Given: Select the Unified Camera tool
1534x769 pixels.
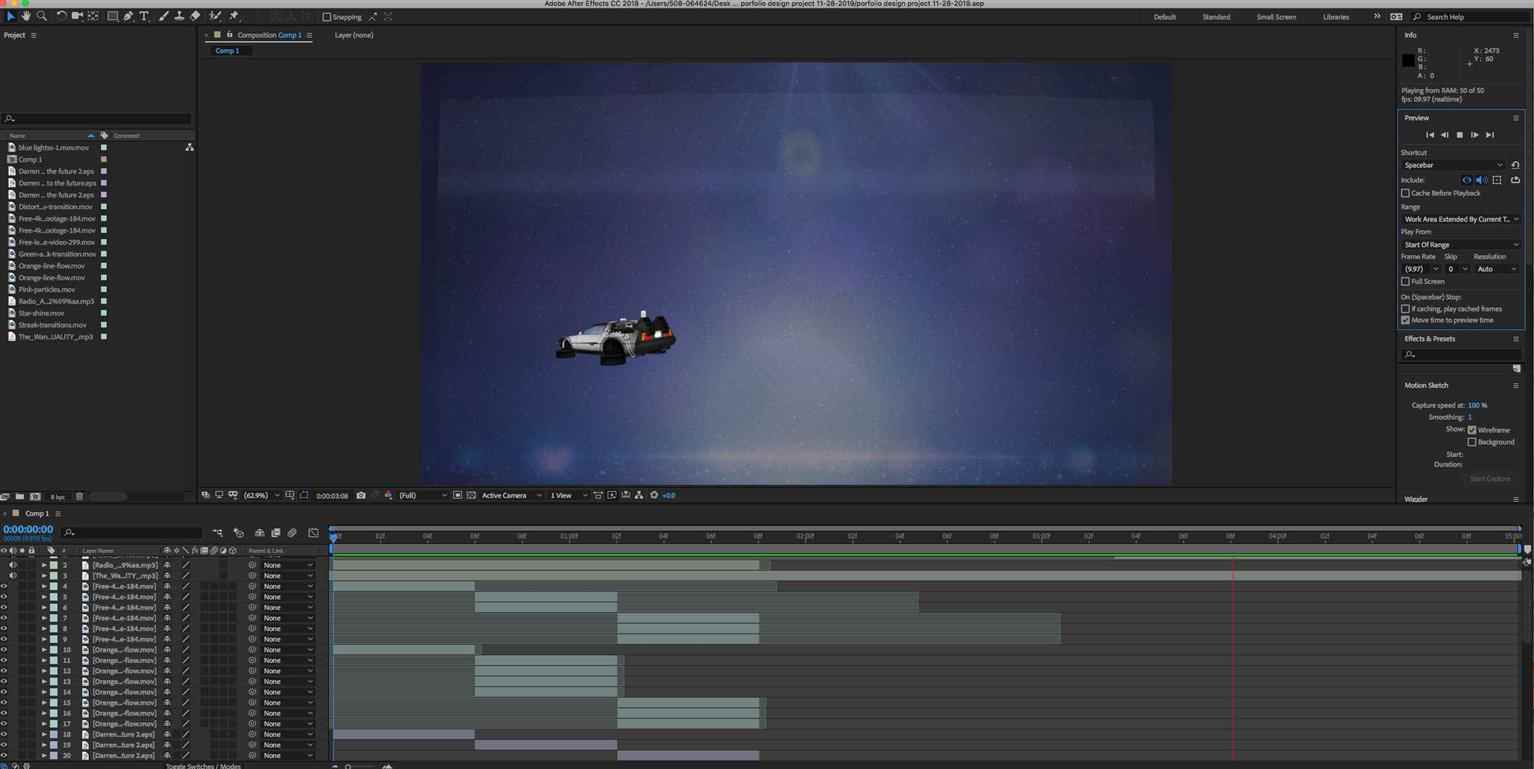Looking at the screenshot, I should [x=77, y=16].
